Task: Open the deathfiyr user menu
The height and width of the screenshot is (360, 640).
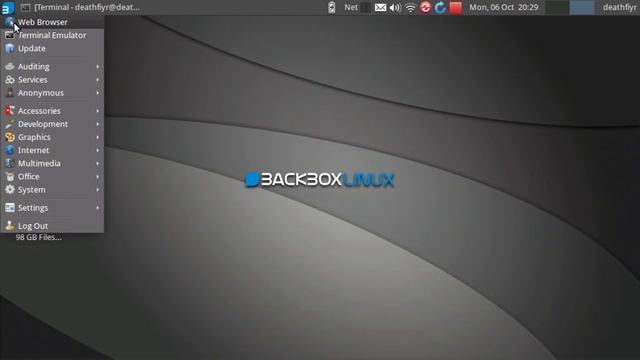Action: tap(619, 7)
